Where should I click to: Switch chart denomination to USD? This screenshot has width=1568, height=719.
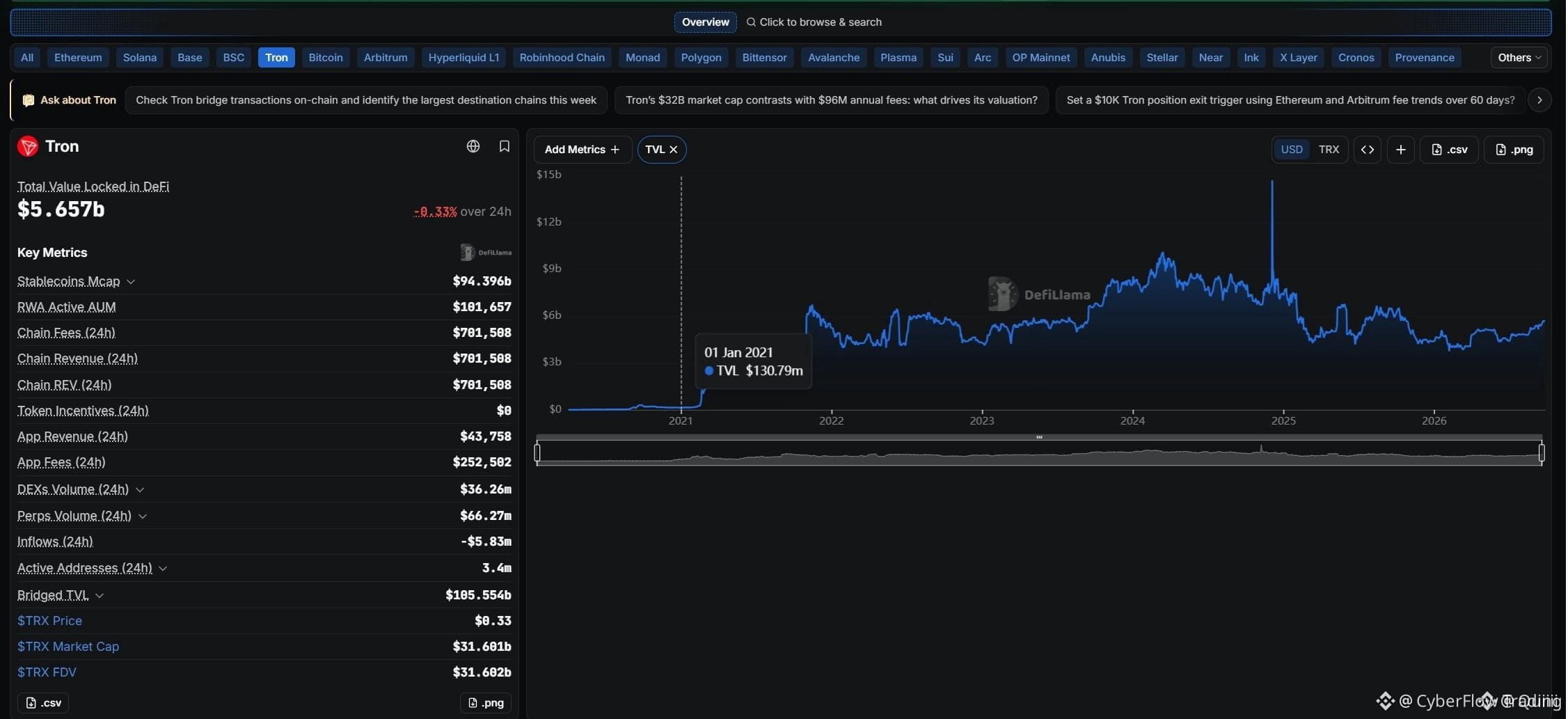coord(1293,150)
